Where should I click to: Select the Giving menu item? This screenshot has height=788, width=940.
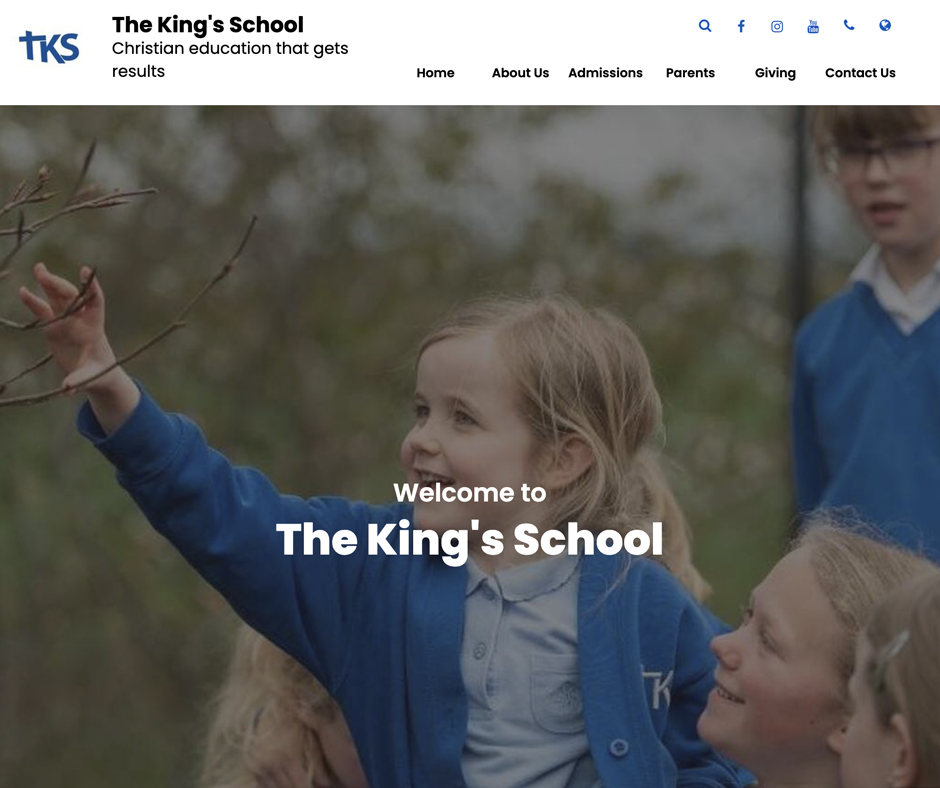pyautogui.click(x=775, y=73)
